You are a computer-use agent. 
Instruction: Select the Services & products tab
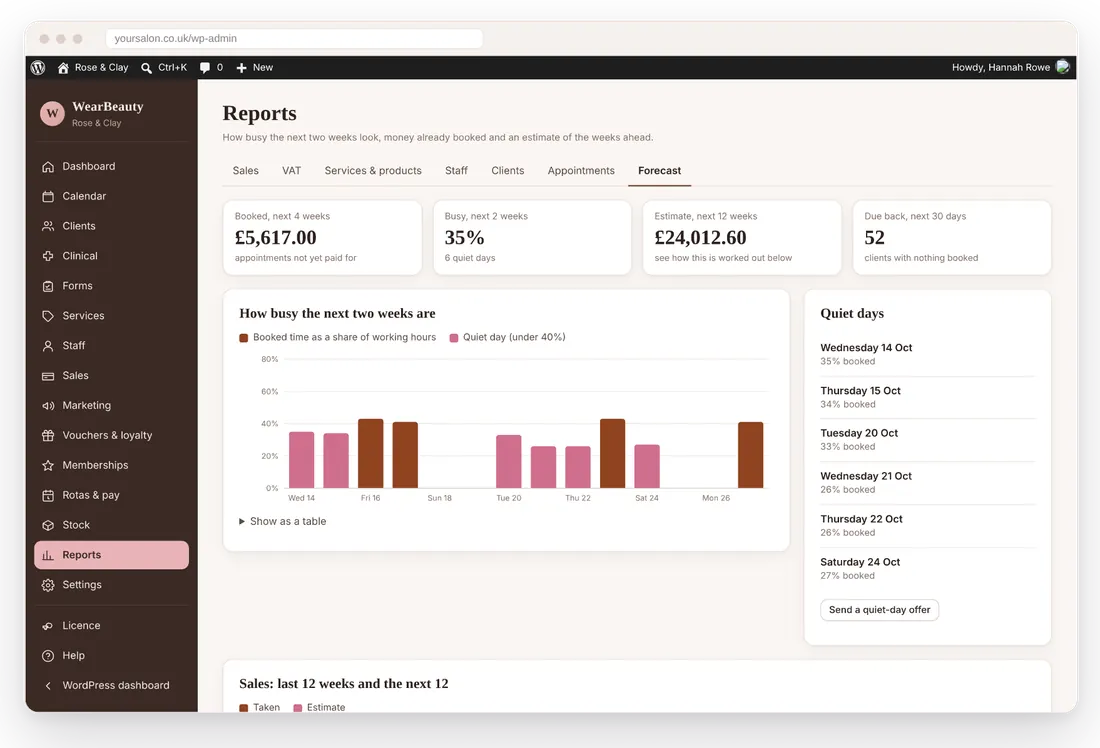pos(373,171)
